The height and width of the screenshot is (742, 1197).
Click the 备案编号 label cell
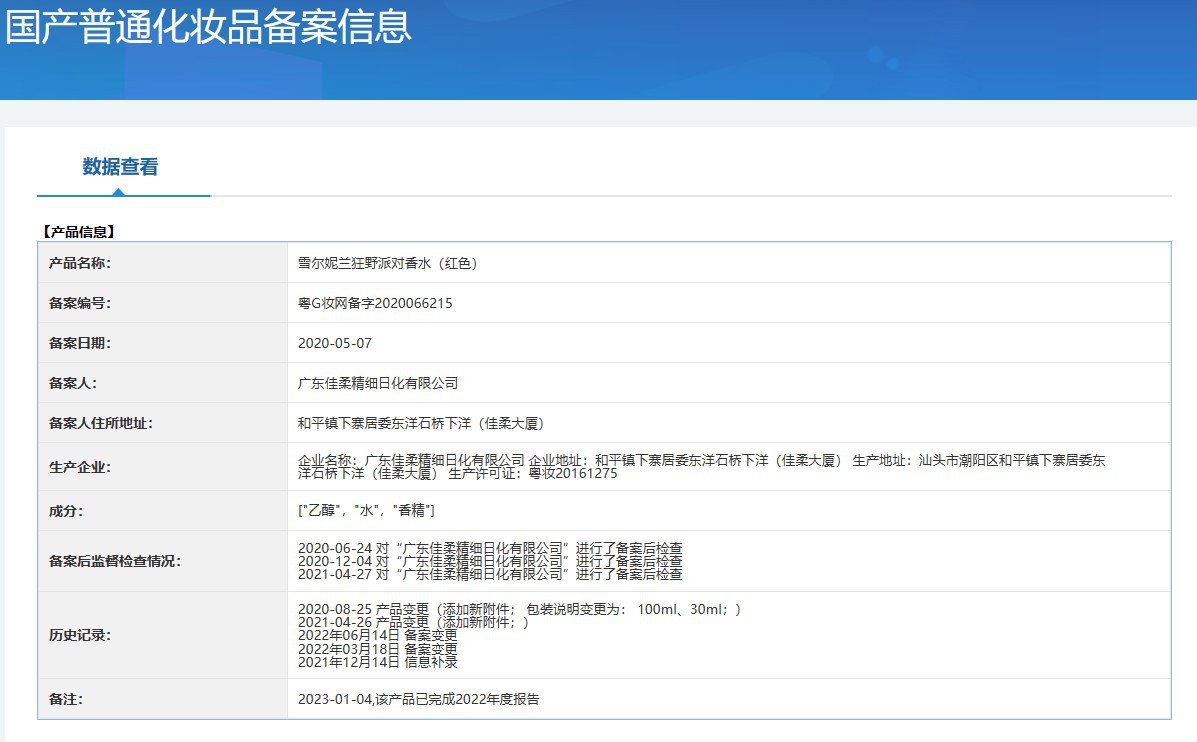[x=163, y=303]
